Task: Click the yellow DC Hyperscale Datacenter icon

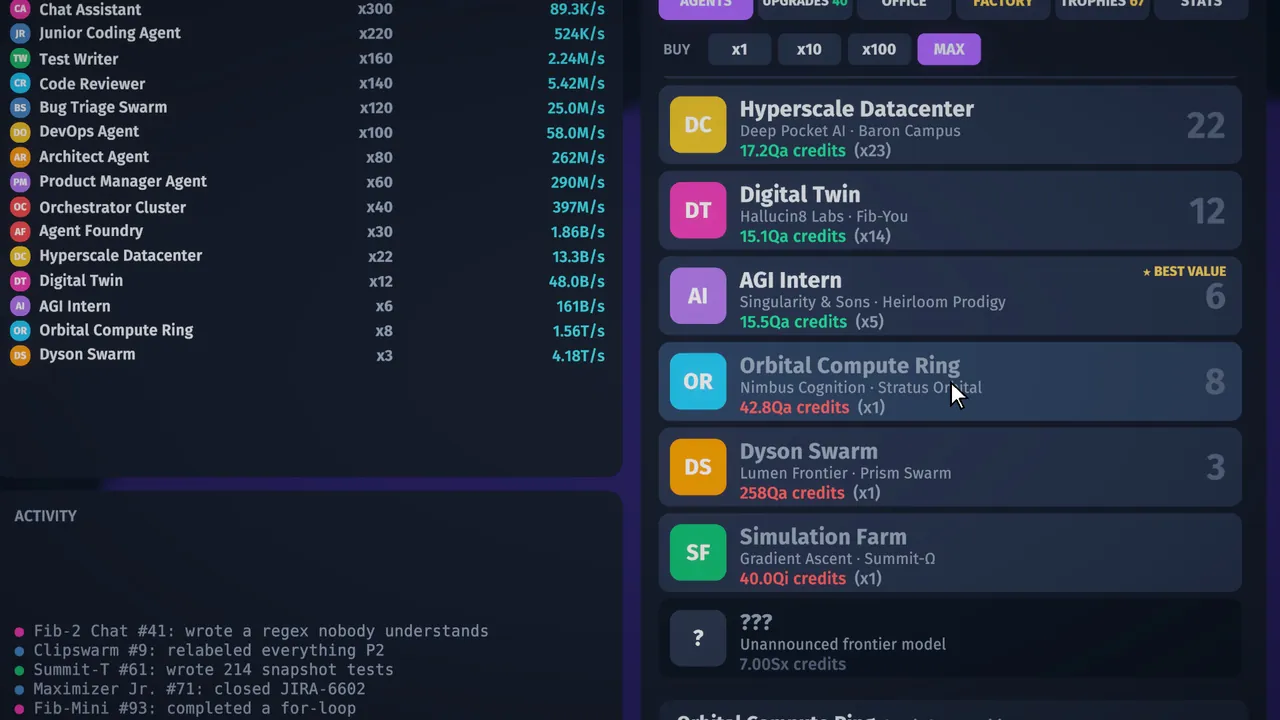Action: point(698,125)
